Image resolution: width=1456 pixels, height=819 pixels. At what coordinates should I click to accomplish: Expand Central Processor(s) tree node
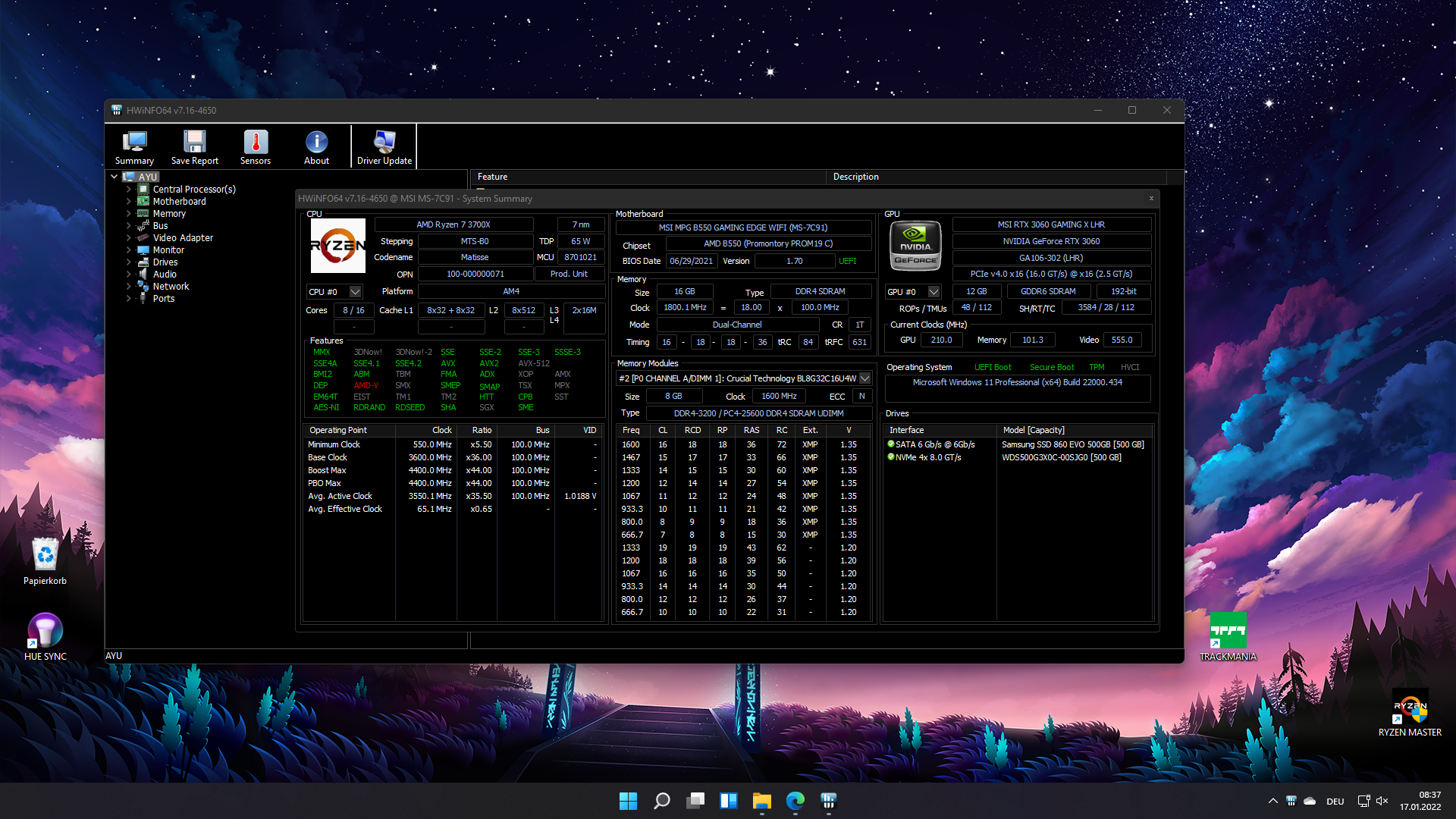tap(128, 190)
